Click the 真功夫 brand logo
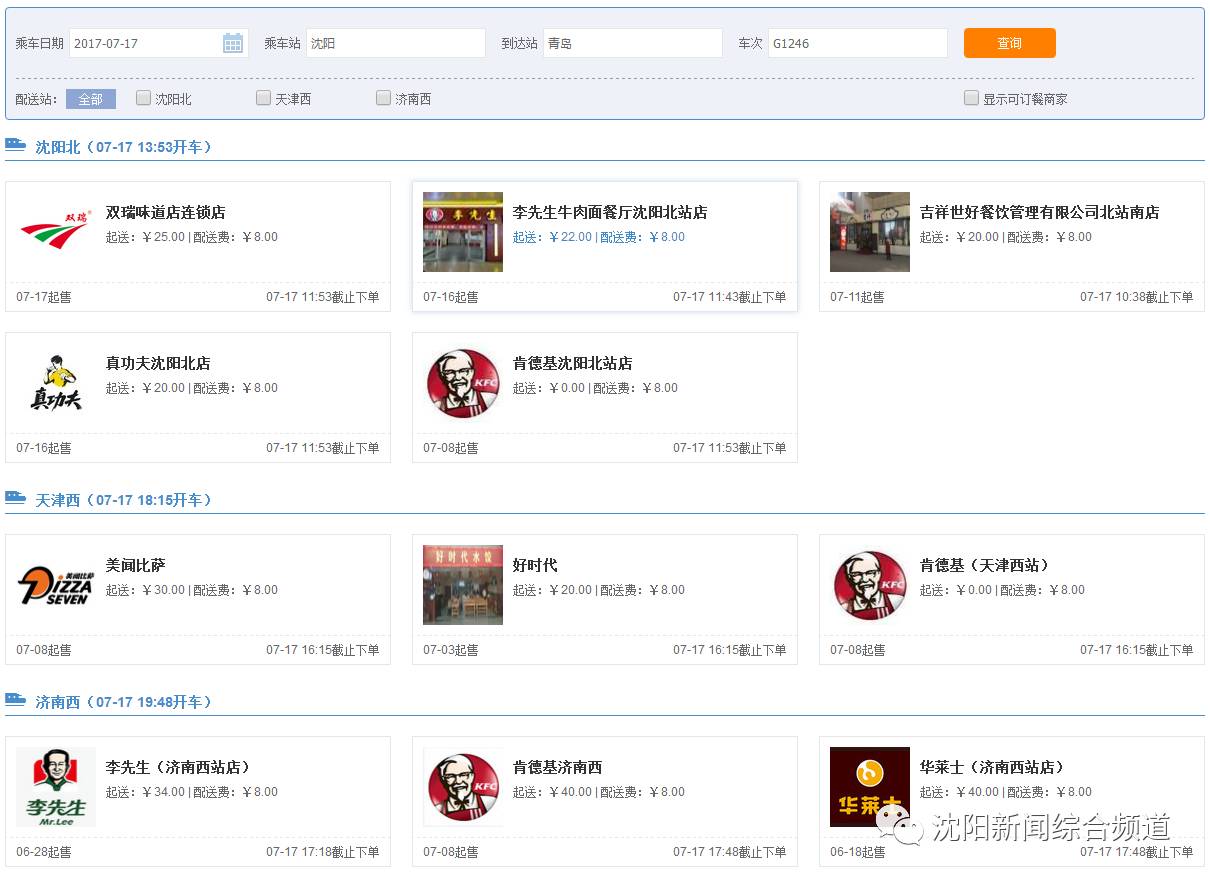 [55, 382]
